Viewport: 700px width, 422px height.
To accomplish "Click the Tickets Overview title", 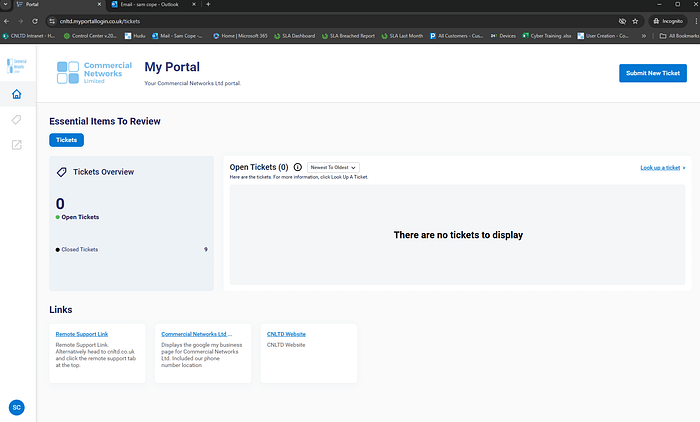I will click(x=104, y=172).
